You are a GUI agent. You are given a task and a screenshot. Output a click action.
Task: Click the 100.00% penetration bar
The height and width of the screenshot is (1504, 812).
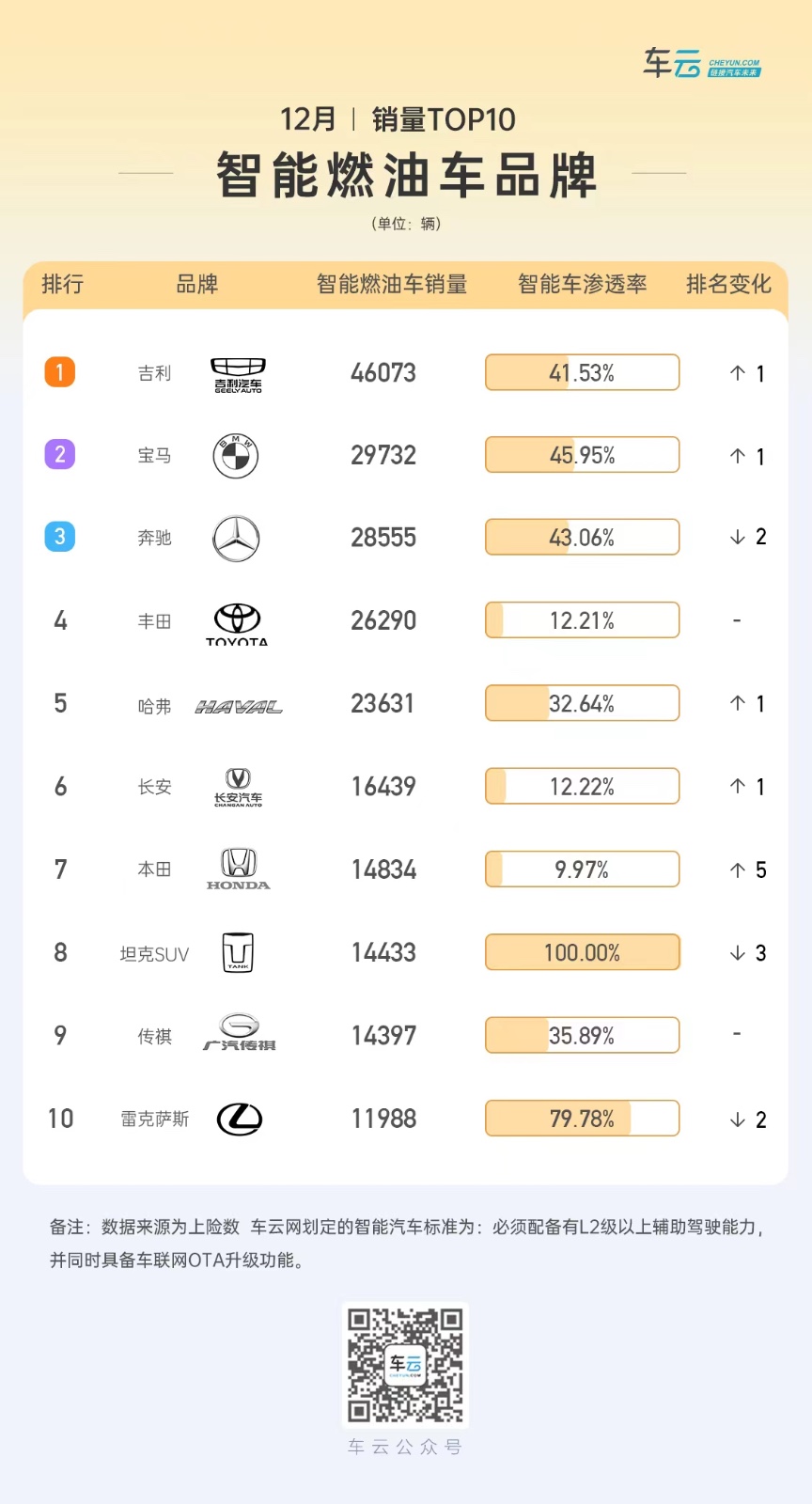click(582, 952)
